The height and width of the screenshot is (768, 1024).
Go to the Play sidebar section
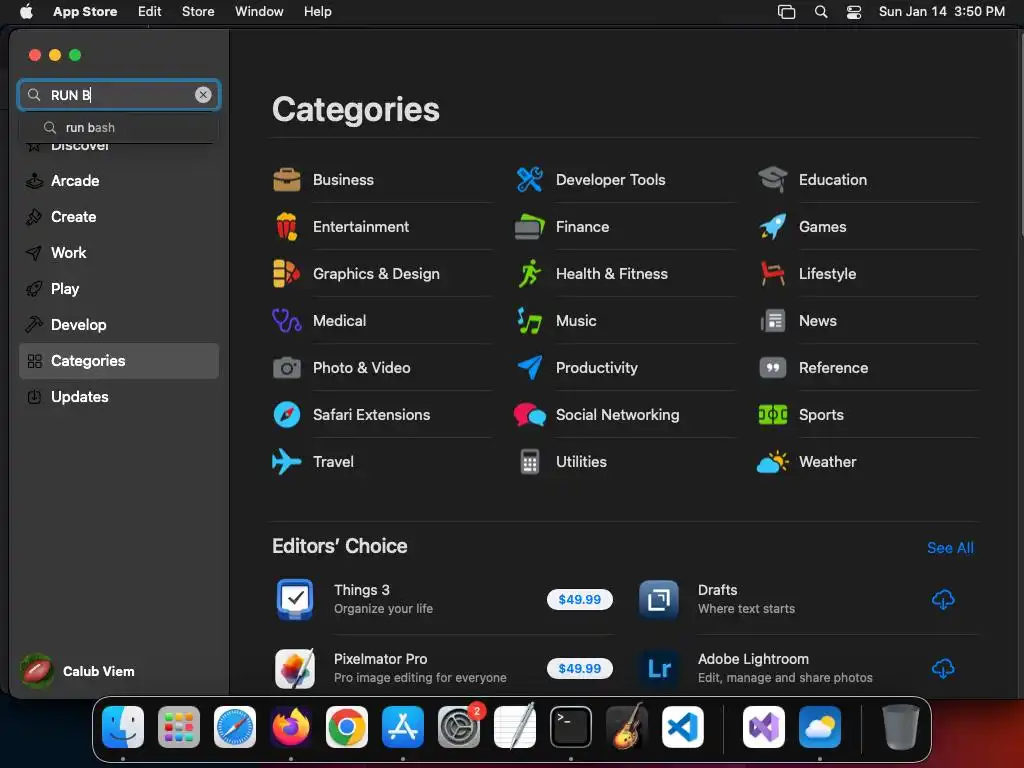[119, 289]
